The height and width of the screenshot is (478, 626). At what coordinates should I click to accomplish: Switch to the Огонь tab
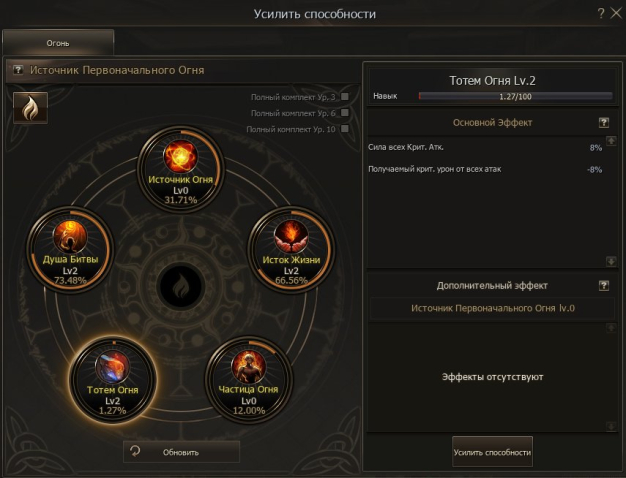pyautogui.click(x=58, y=43)
